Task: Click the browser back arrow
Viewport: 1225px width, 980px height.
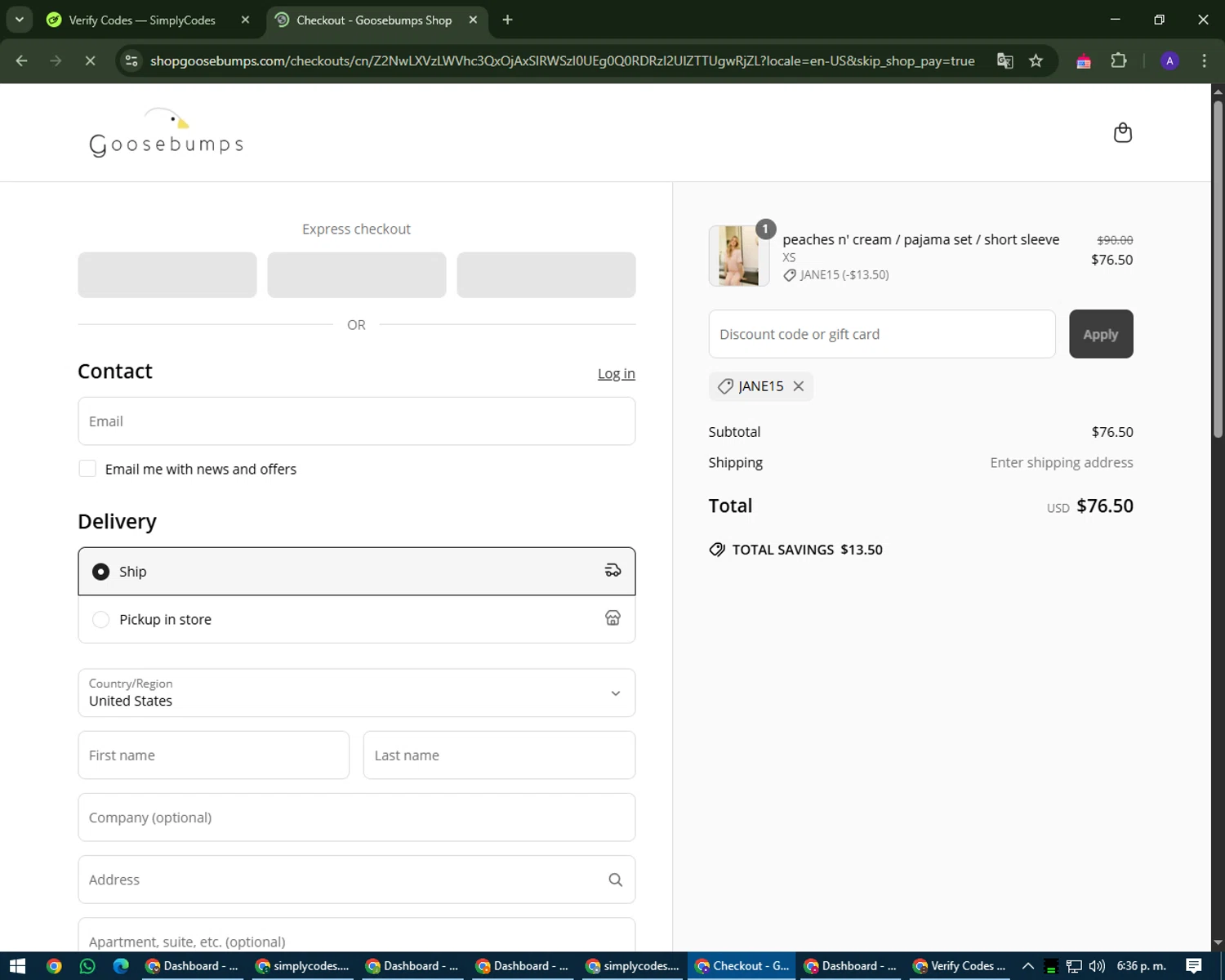Action: pyautogui.click(x=22, y=60)
